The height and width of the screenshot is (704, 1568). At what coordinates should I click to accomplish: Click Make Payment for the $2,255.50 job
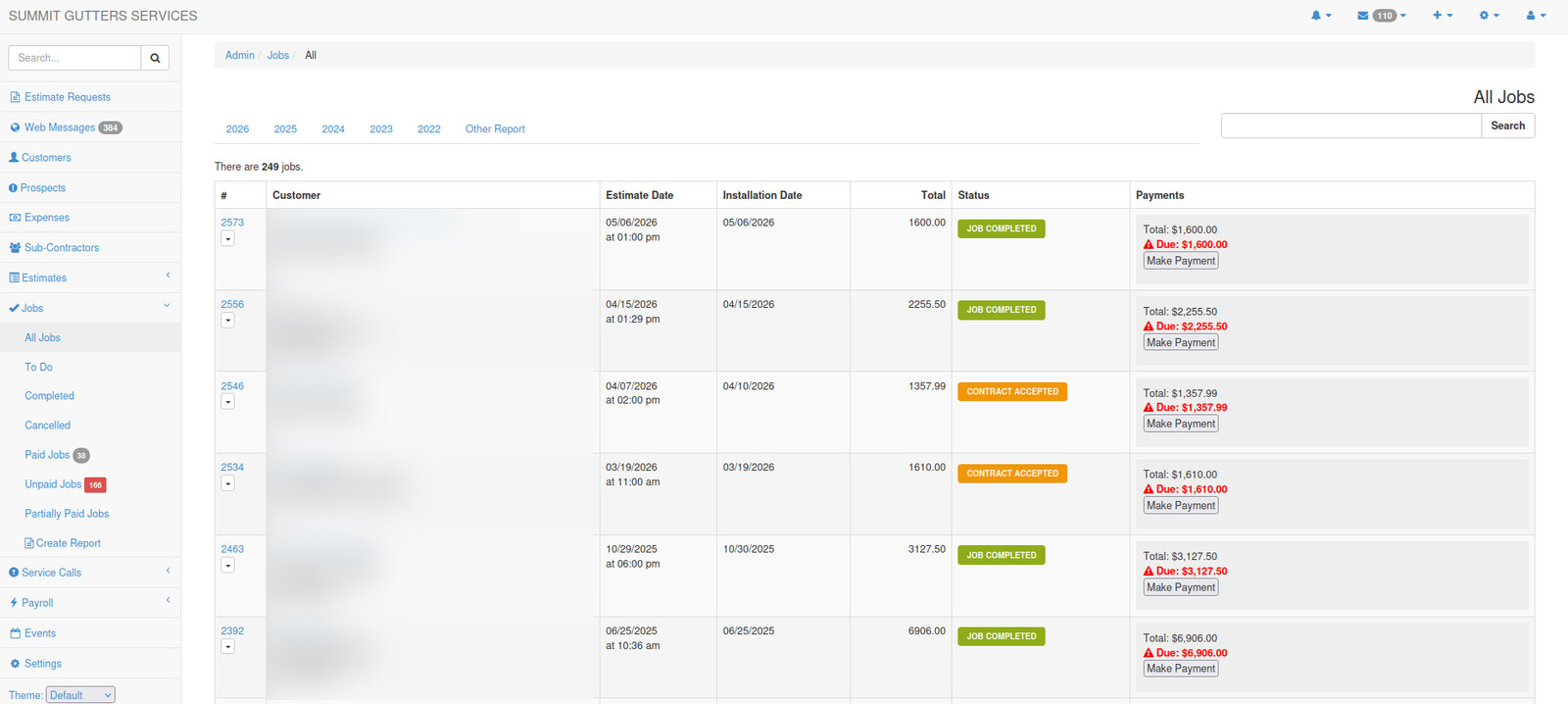click(x=1181, y=343)
